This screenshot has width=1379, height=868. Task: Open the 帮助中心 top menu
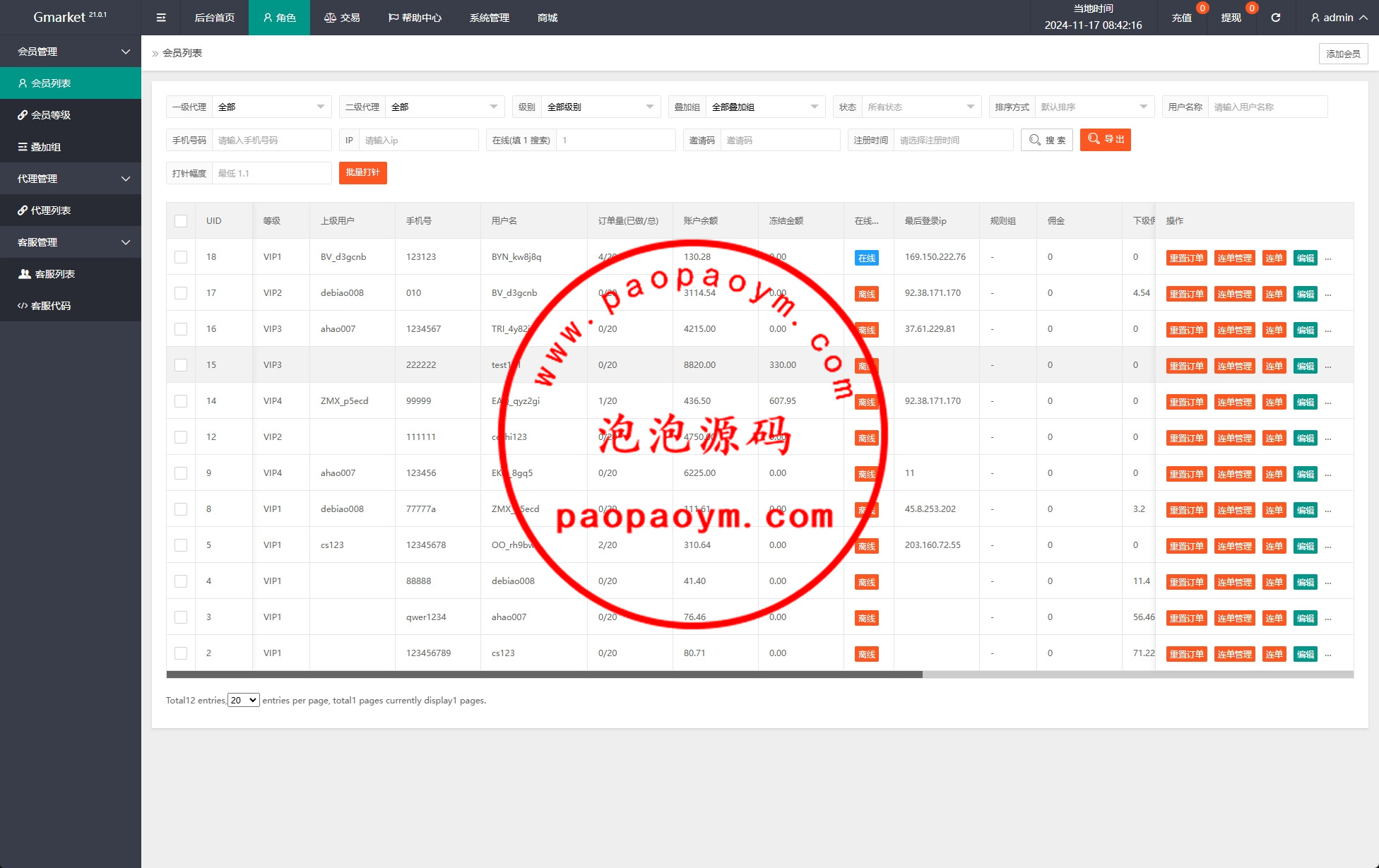pos(415,18)
